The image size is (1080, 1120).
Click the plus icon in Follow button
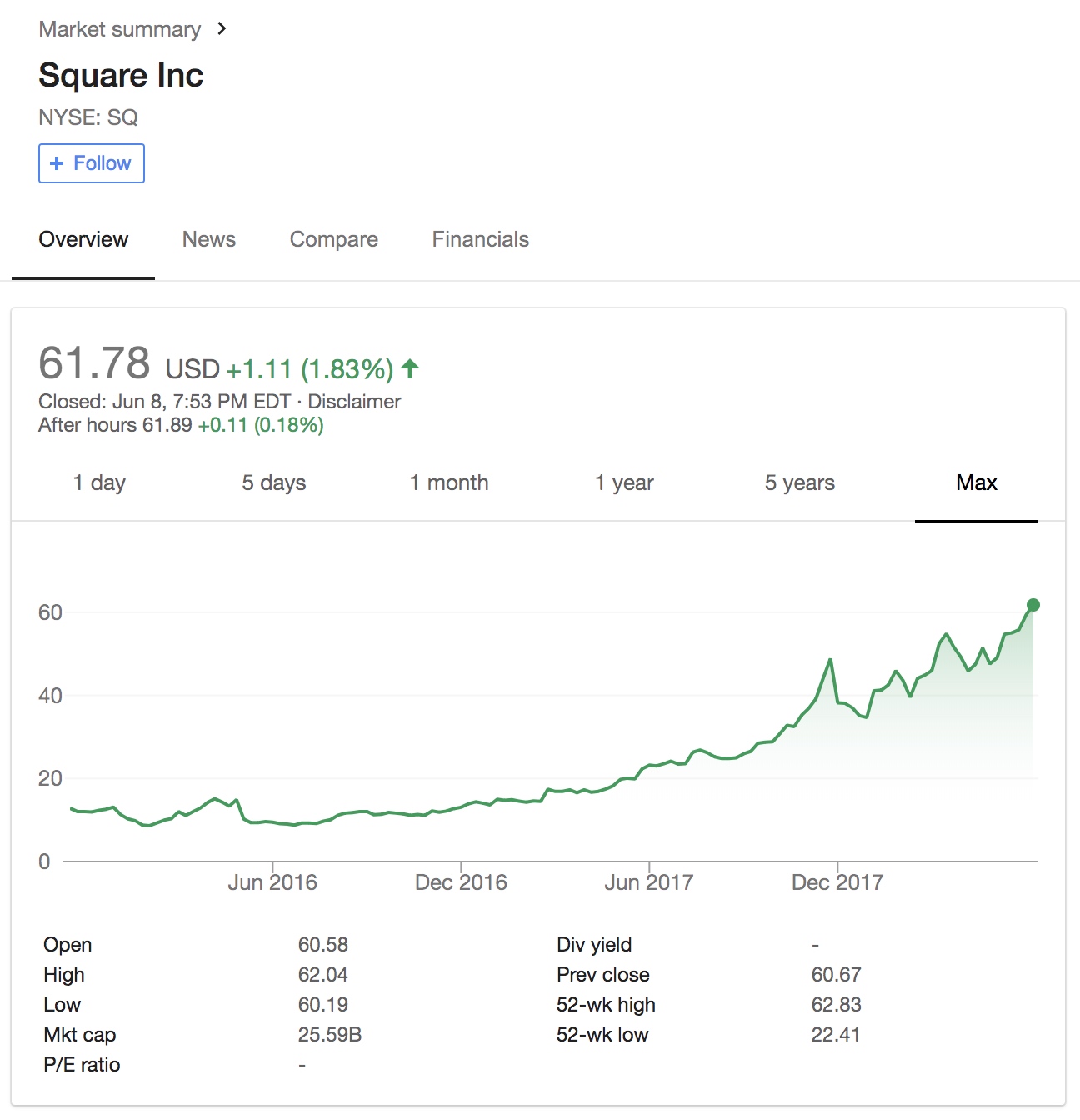pyautogui.click(x=57, y=163)
